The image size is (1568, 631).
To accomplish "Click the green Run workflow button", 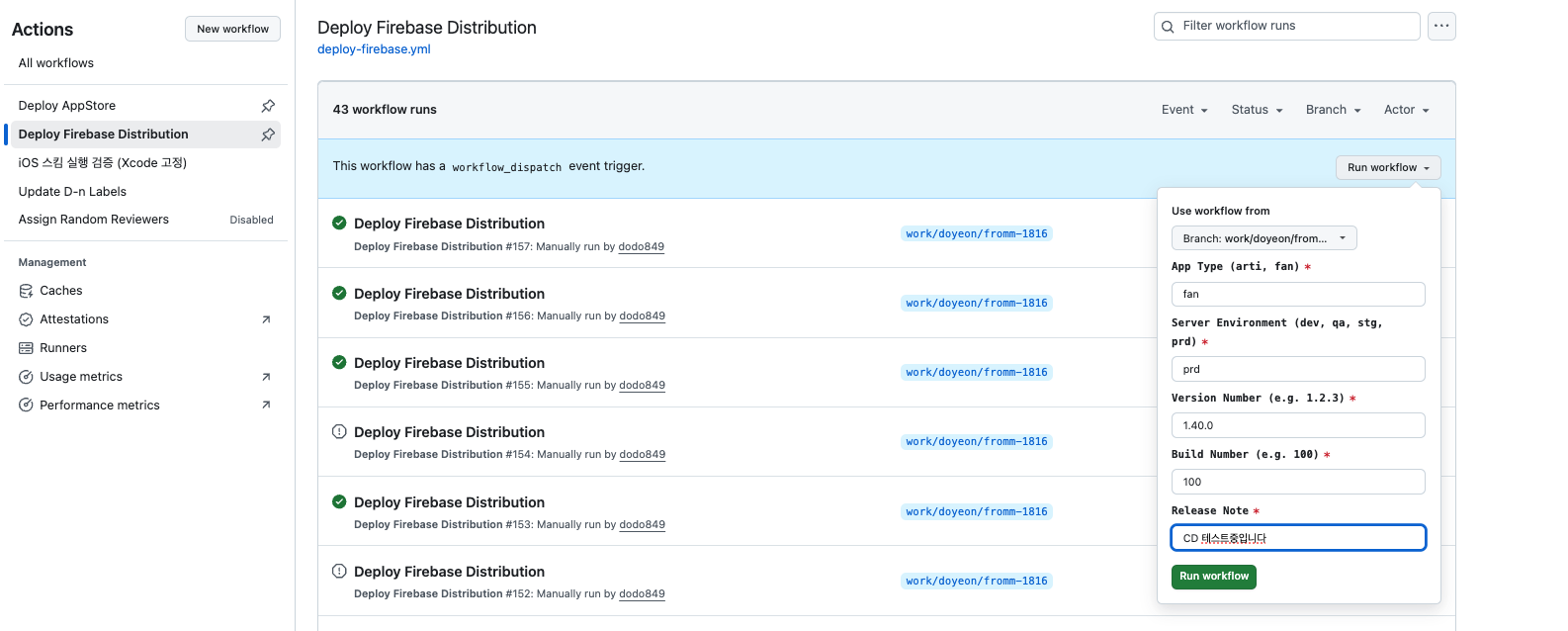I will pyautogui.click(x=1214, y=577).
